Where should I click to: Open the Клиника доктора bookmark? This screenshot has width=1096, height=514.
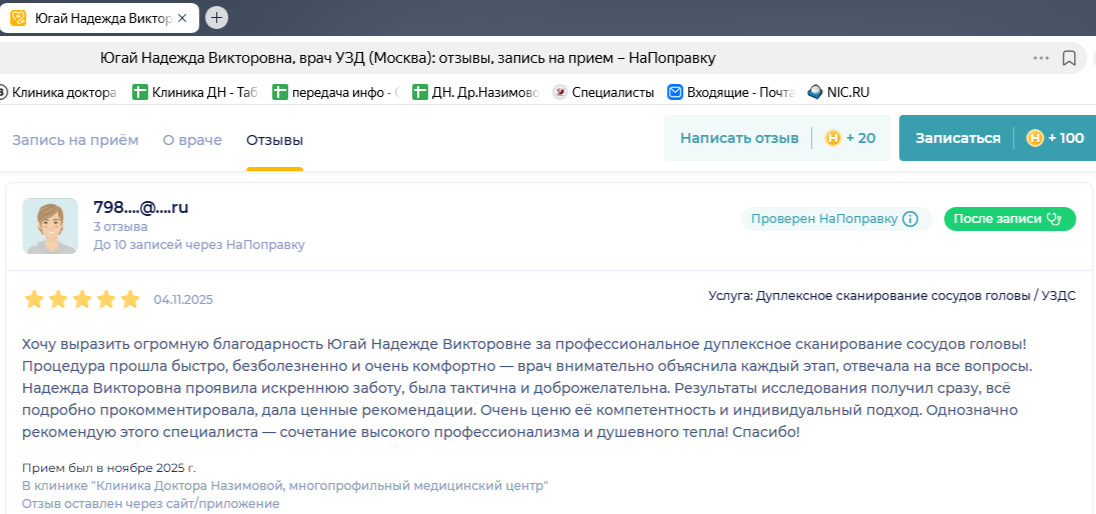[x=59, y=92]
